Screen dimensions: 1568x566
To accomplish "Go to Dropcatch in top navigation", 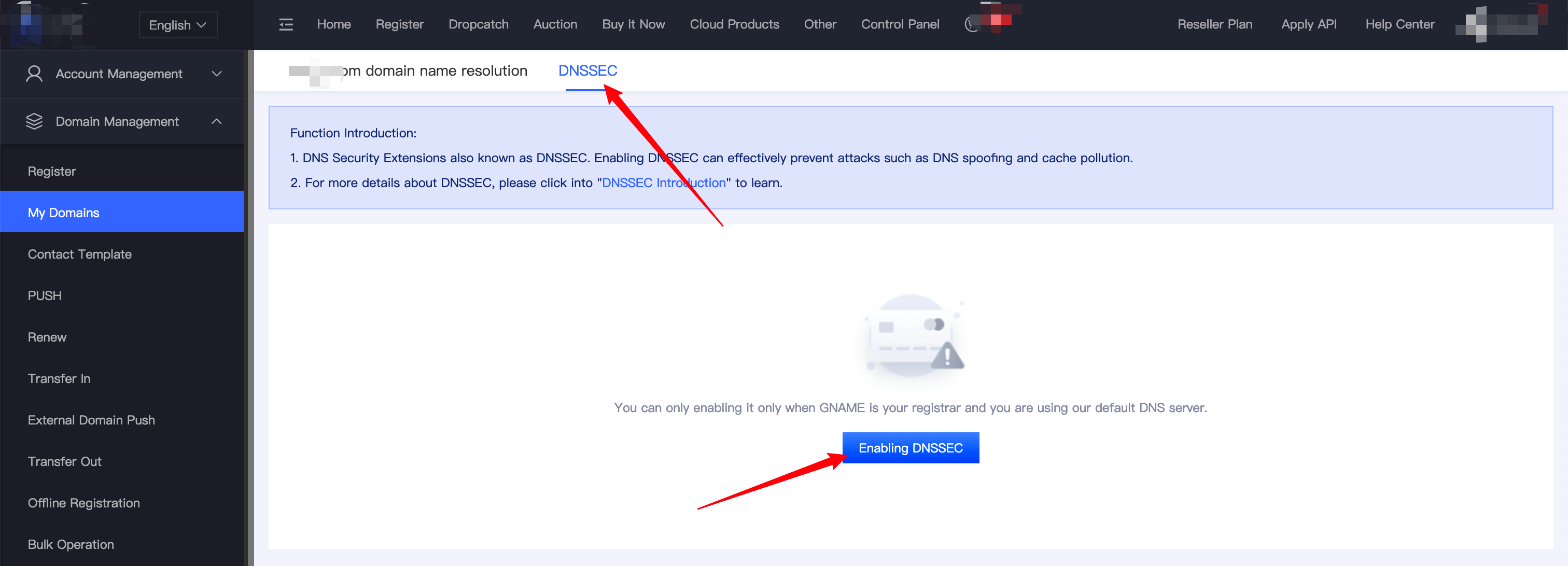I will [478, 24].
